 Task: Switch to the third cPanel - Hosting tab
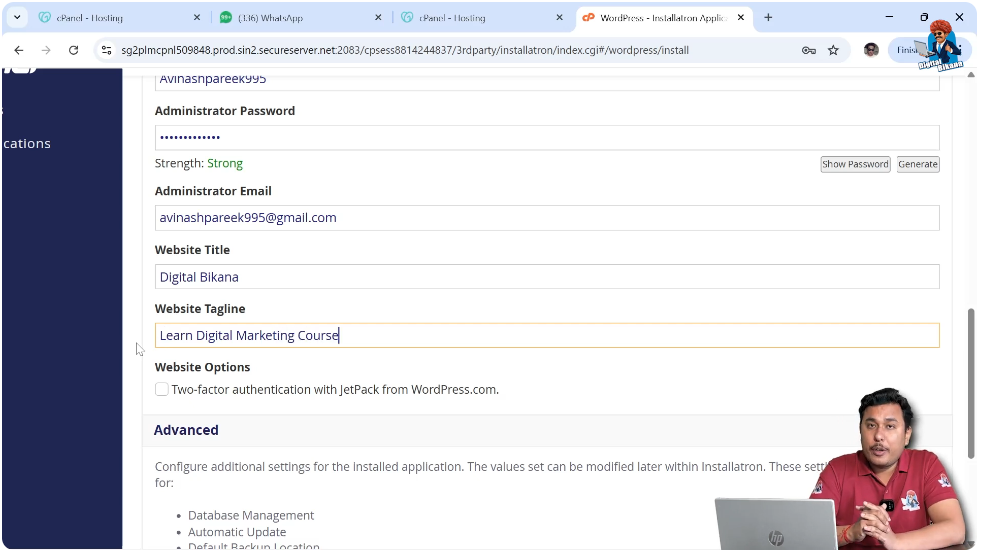point(482,18)
